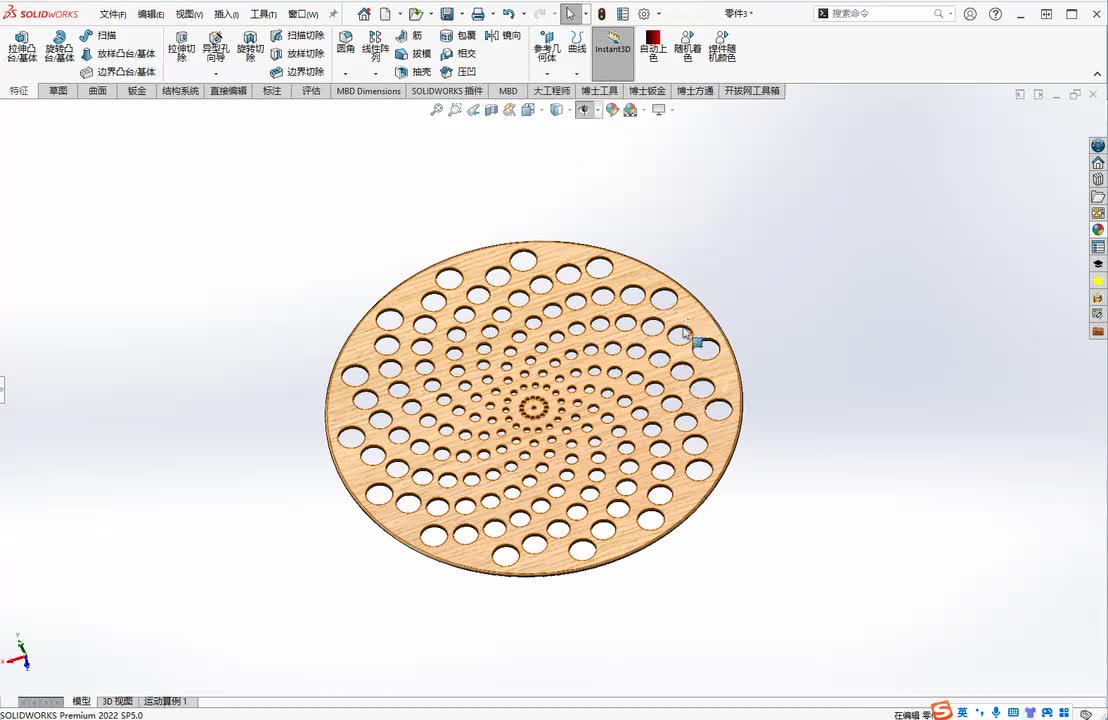Click the Home welcome icon
This screenshot has height=720, width=1108.
tap(364, 14)
